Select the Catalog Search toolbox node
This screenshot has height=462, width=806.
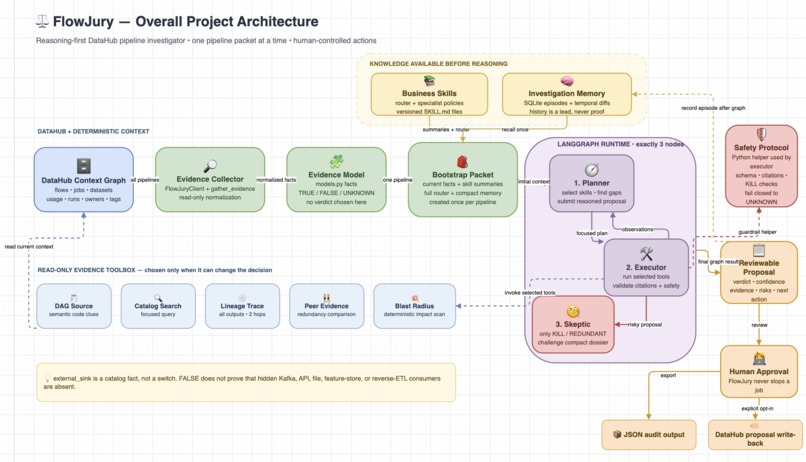click(x=158, y=306)
